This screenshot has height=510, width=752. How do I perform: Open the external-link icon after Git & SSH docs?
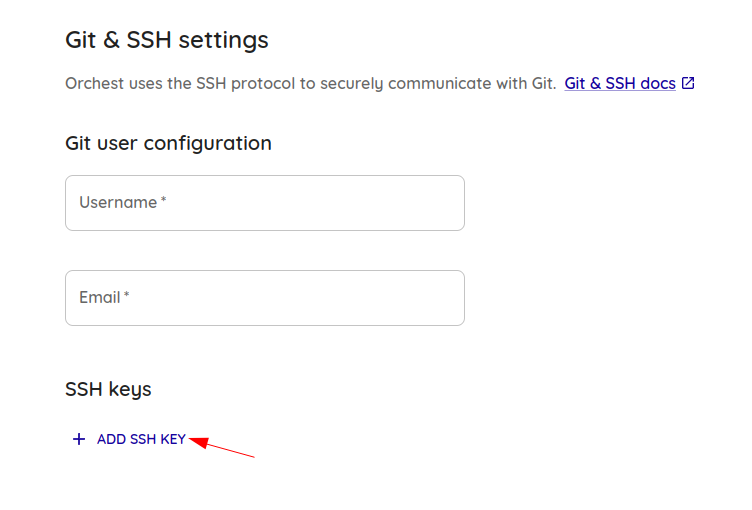(x=688, y=83)
